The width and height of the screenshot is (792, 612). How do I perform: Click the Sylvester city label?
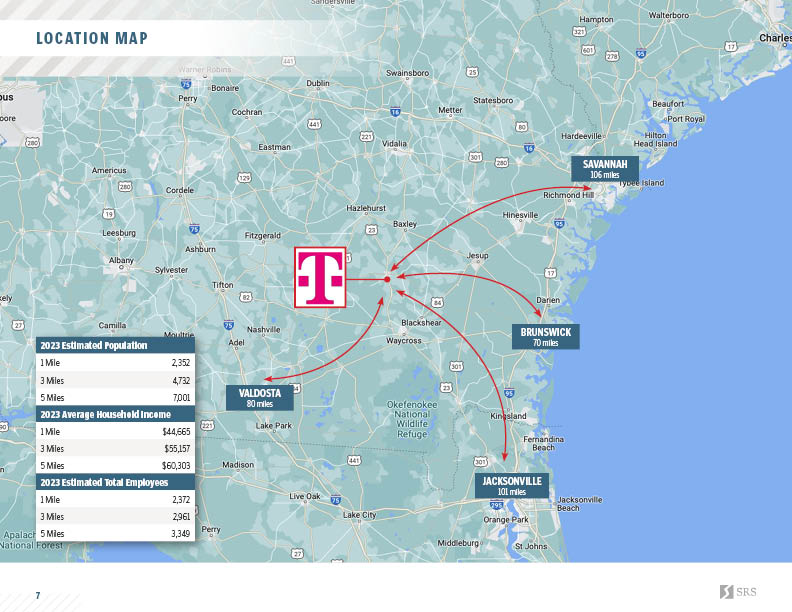(171, 270)
